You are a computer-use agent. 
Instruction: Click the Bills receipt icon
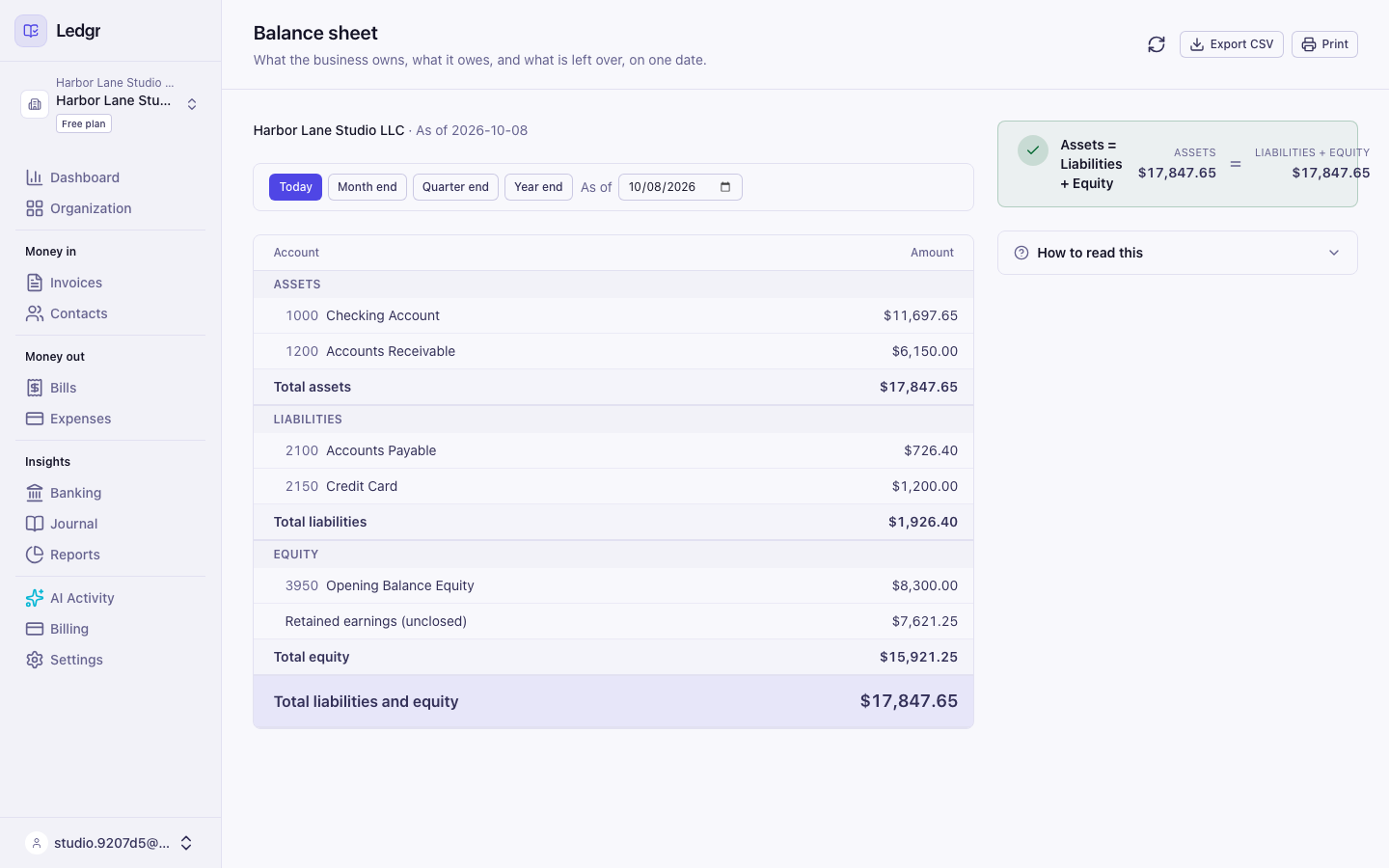pos(35,388)
